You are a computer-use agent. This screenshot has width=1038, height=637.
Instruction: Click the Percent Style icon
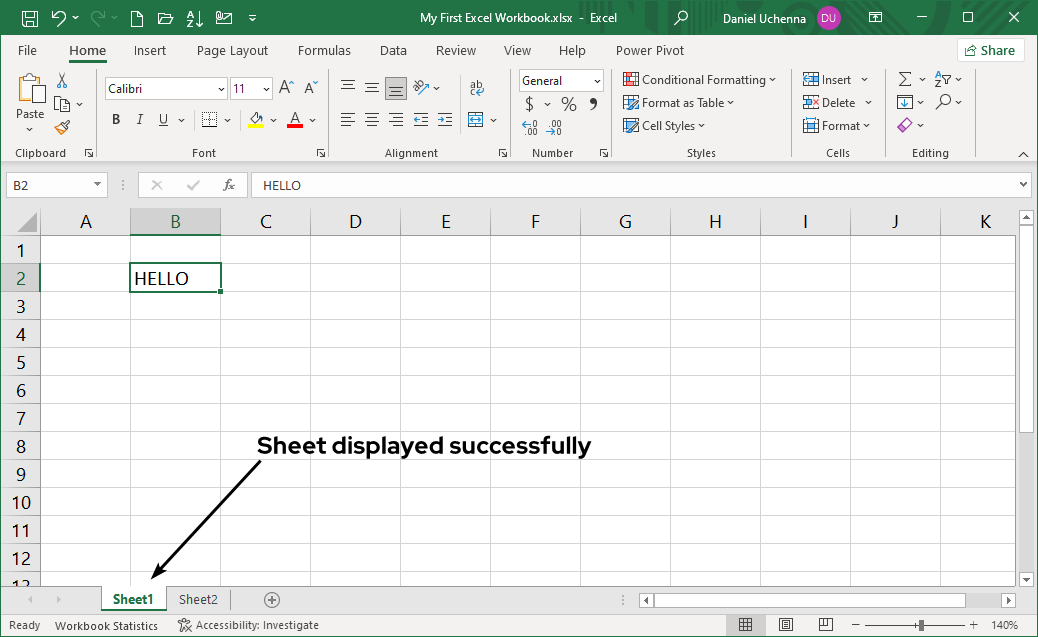coord(567,103)
